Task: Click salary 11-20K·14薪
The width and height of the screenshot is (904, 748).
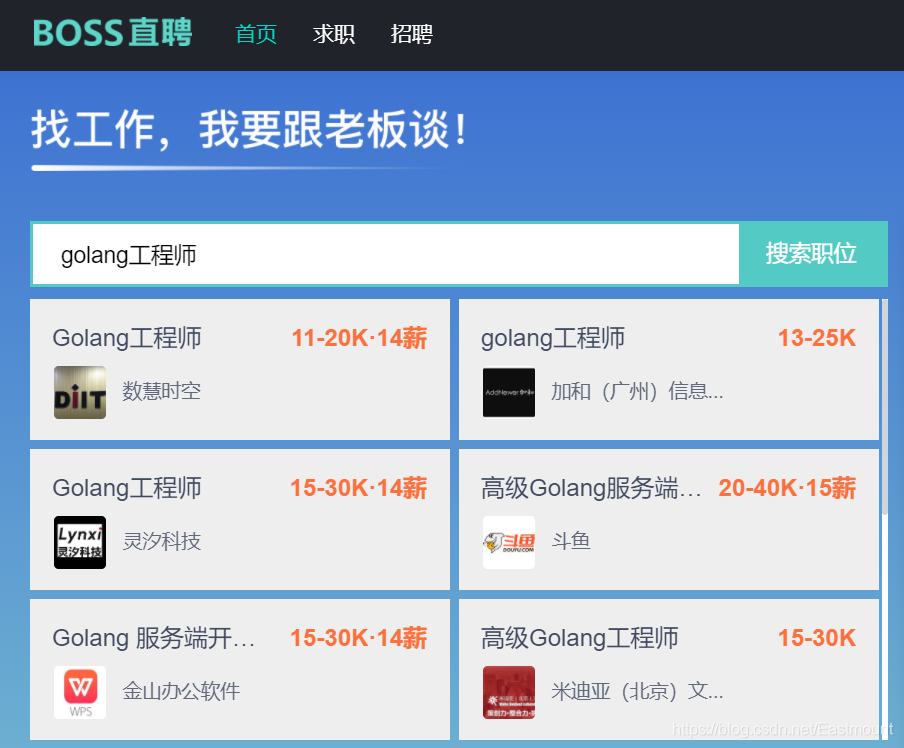Action: point(359,339)
